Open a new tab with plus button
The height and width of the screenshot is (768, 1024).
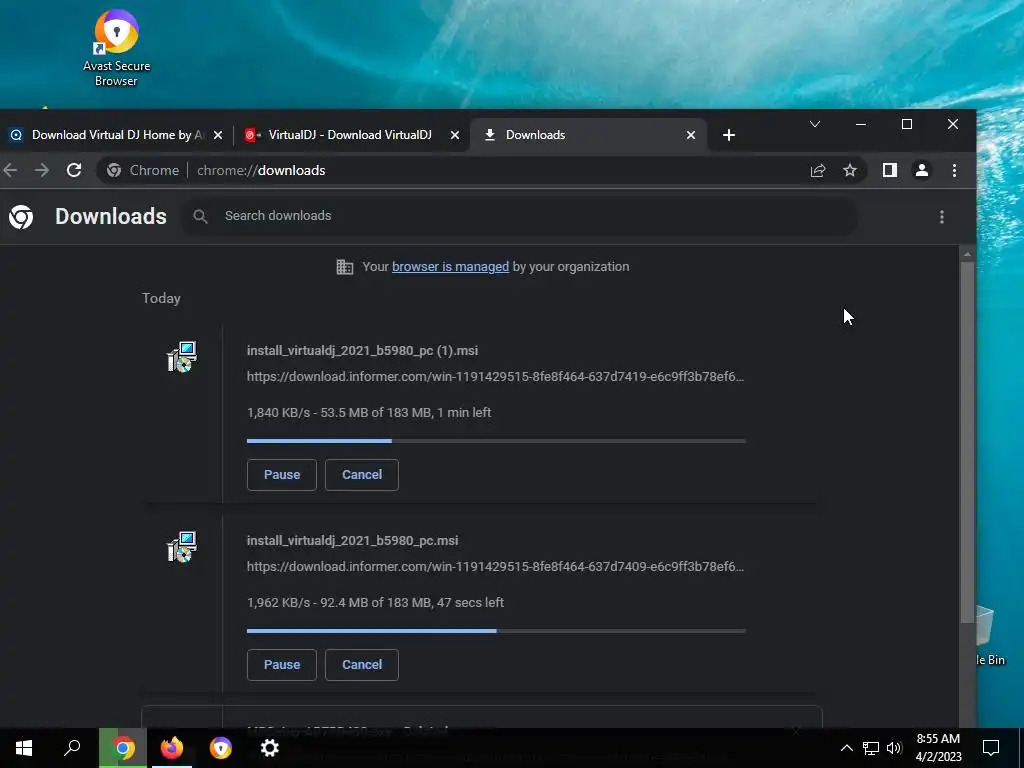[729, 135]
